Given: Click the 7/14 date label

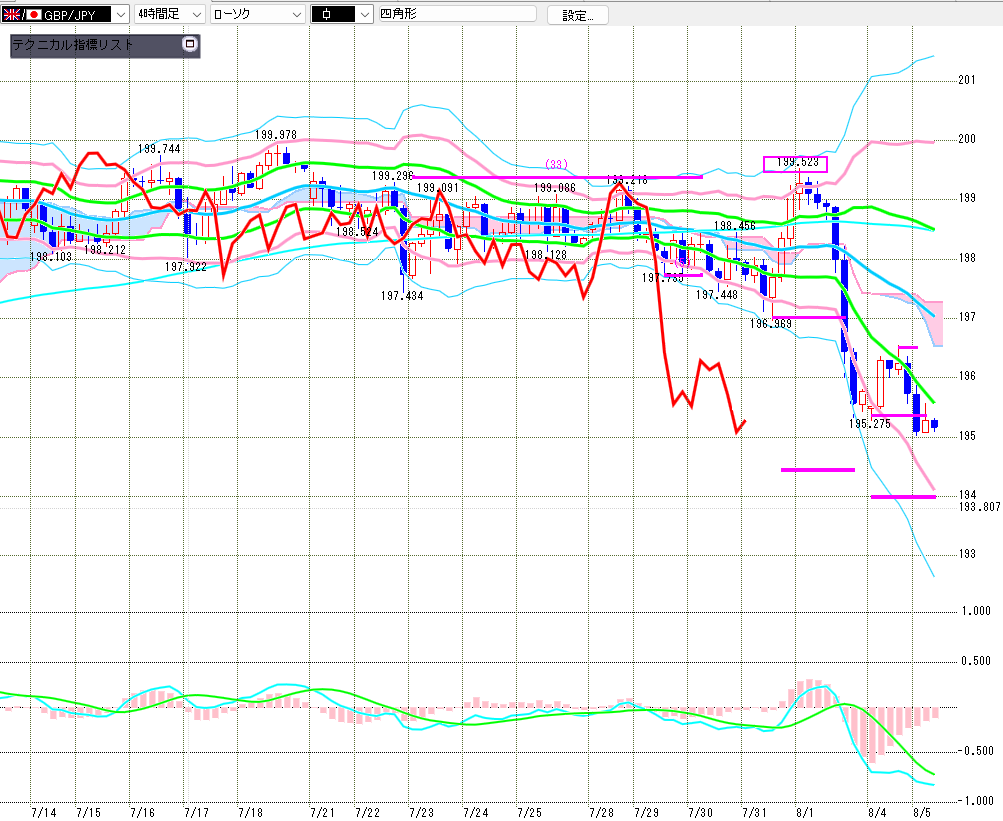Looking at the screenshot, I should [43, 813].
